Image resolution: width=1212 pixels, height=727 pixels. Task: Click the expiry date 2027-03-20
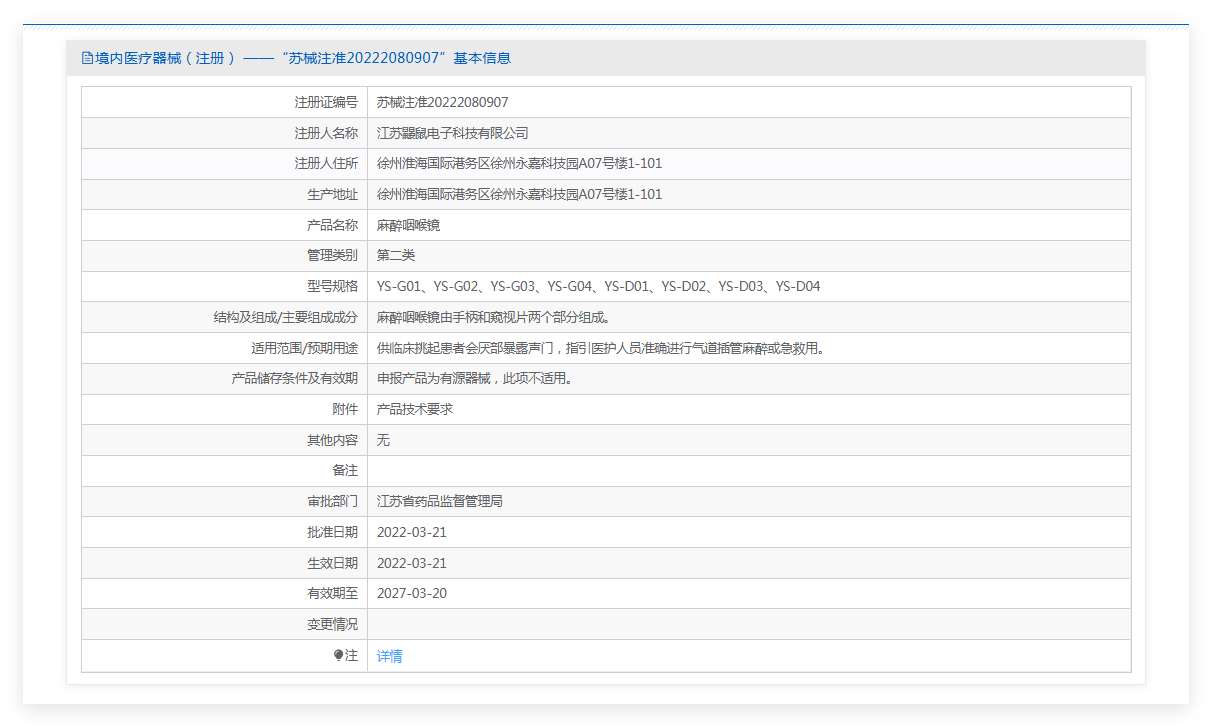(x=411, y=593)
